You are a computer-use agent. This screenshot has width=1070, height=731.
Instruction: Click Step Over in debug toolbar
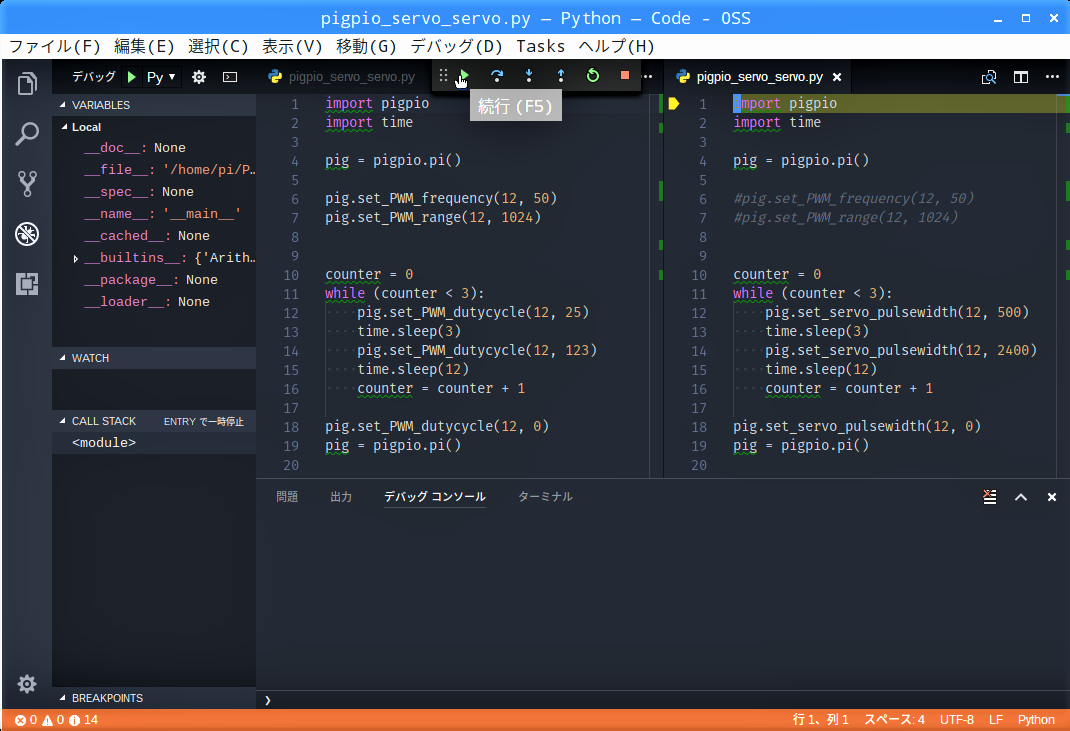(x=497, y=75)
